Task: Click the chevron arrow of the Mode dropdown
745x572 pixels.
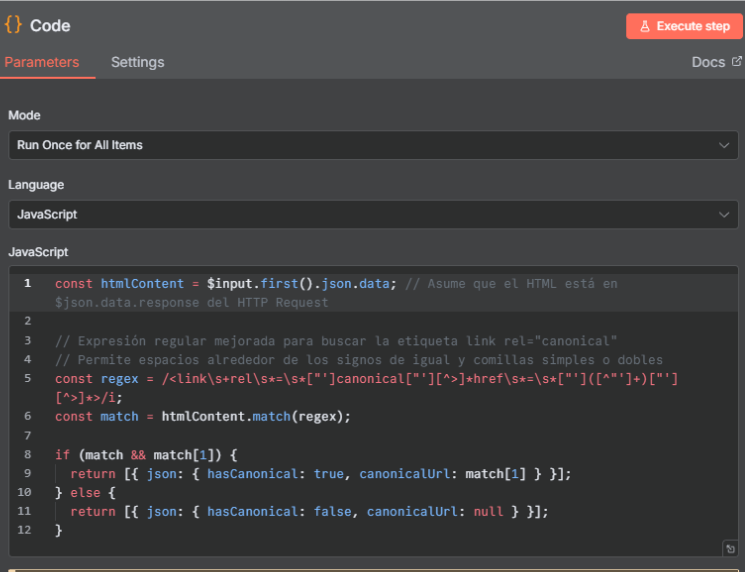Action: [x=724, y=145]
